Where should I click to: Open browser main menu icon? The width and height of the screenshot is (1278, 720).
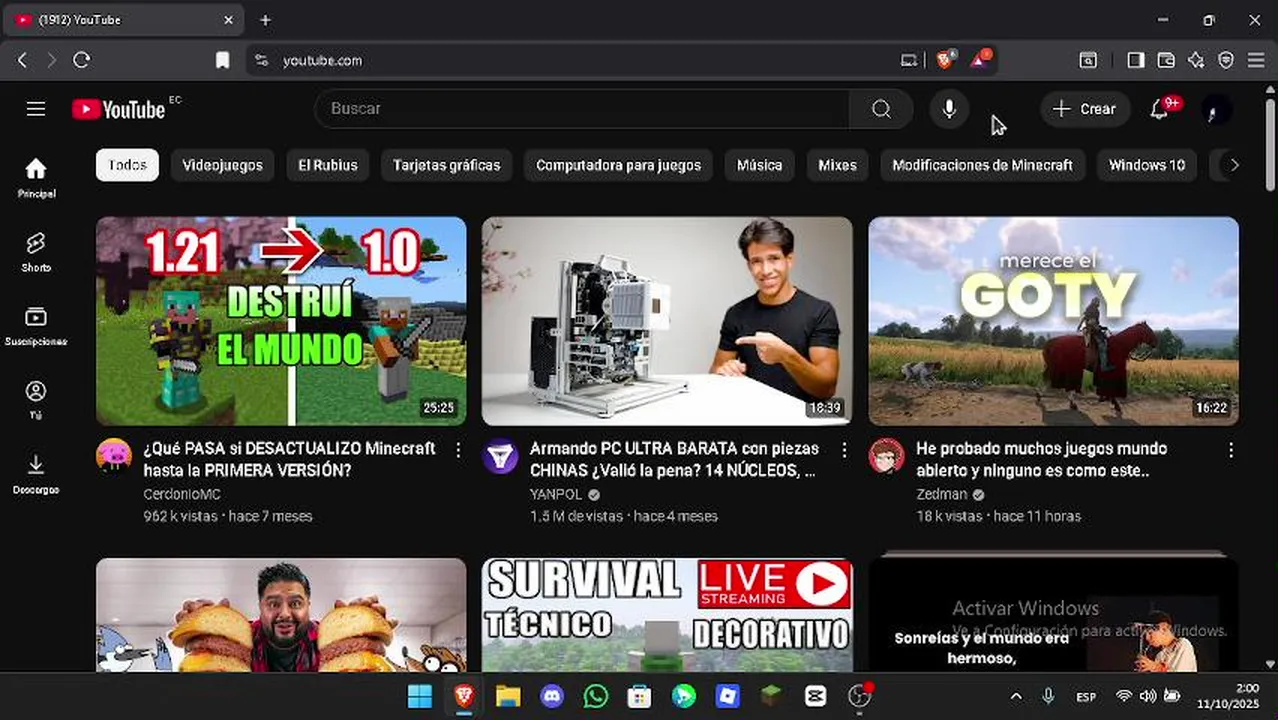click(x=1256, y=60)
